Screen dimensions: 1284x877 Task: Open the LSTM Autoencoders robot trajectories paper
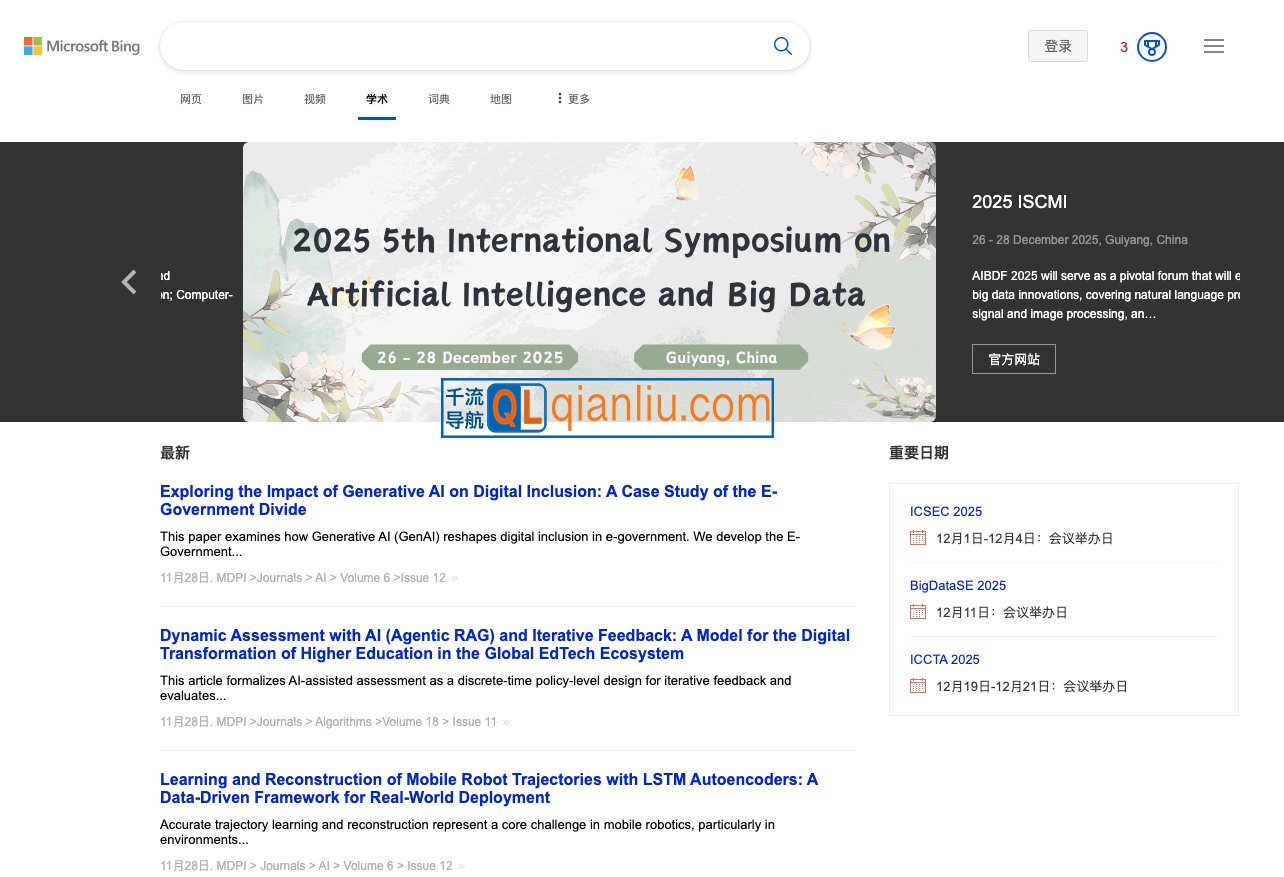(488, 788)
